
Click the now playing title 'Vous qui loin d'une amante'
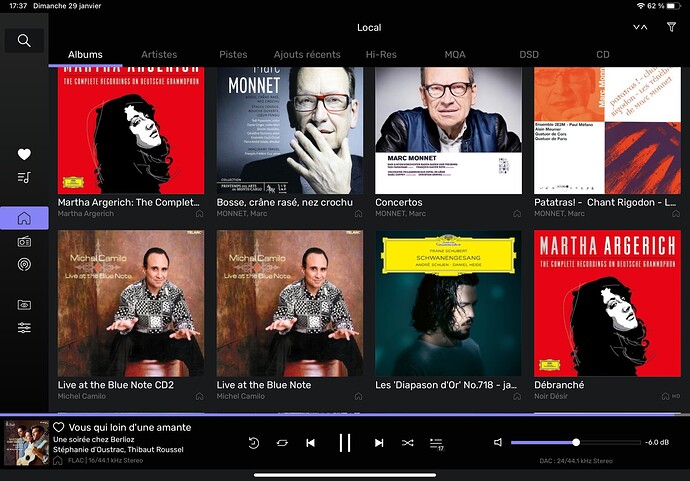click(130, 427)
